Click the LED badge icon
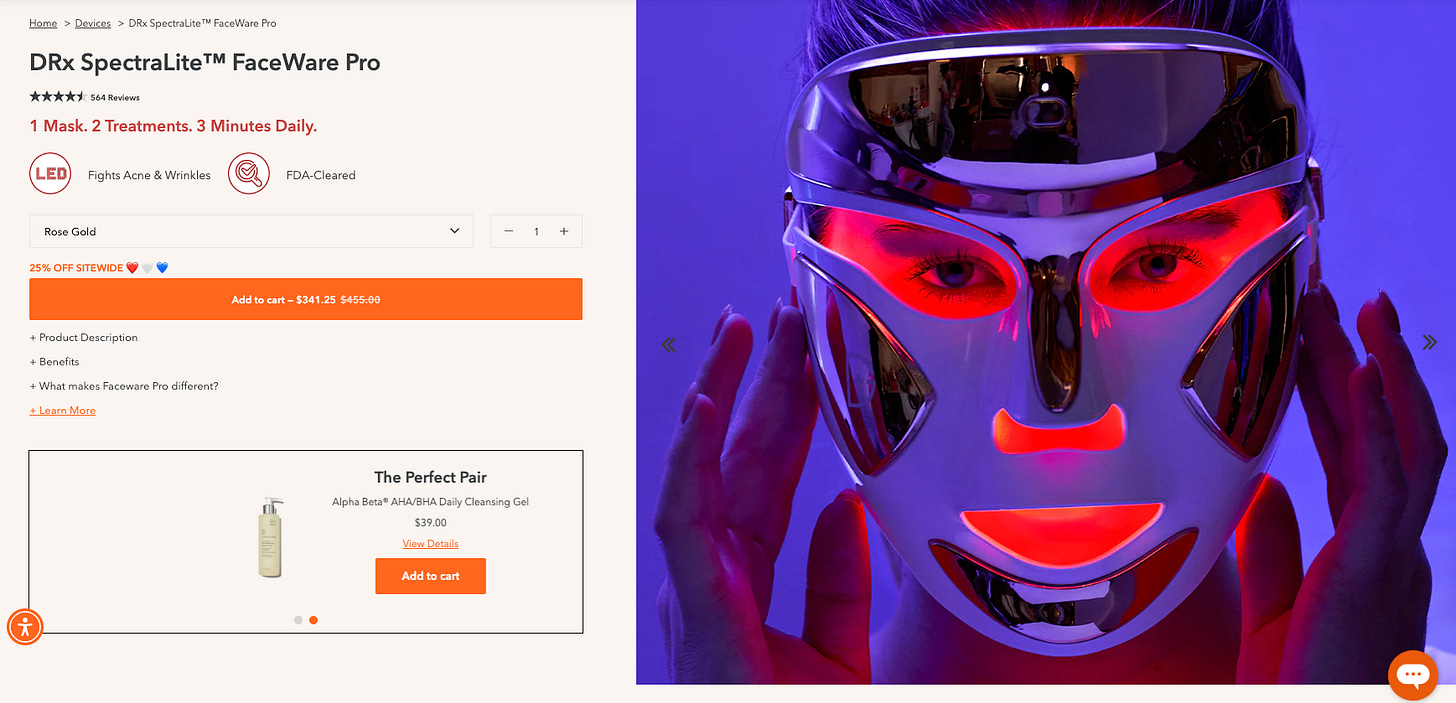Image resolution: width=1456 pixels, height=703 pixels. [x=51, y=174]
